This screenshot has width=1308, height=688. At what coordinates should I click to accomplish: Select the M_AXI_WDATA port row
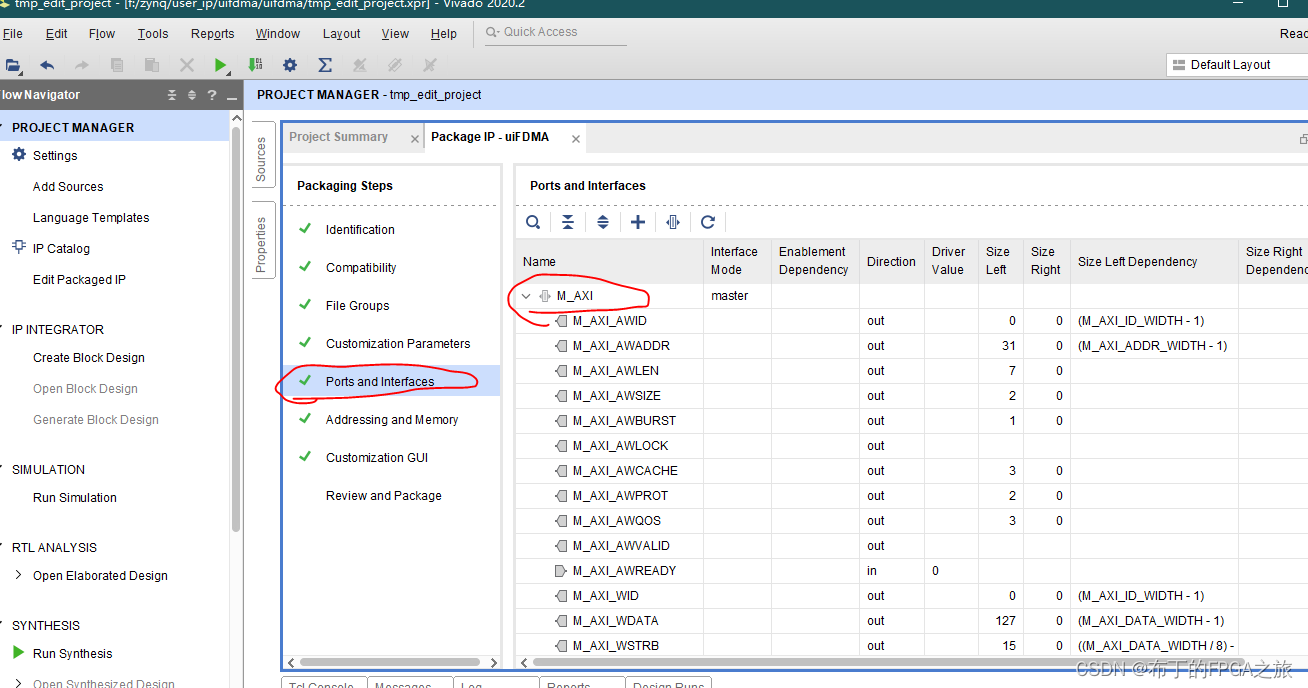[x=911, y=621]
